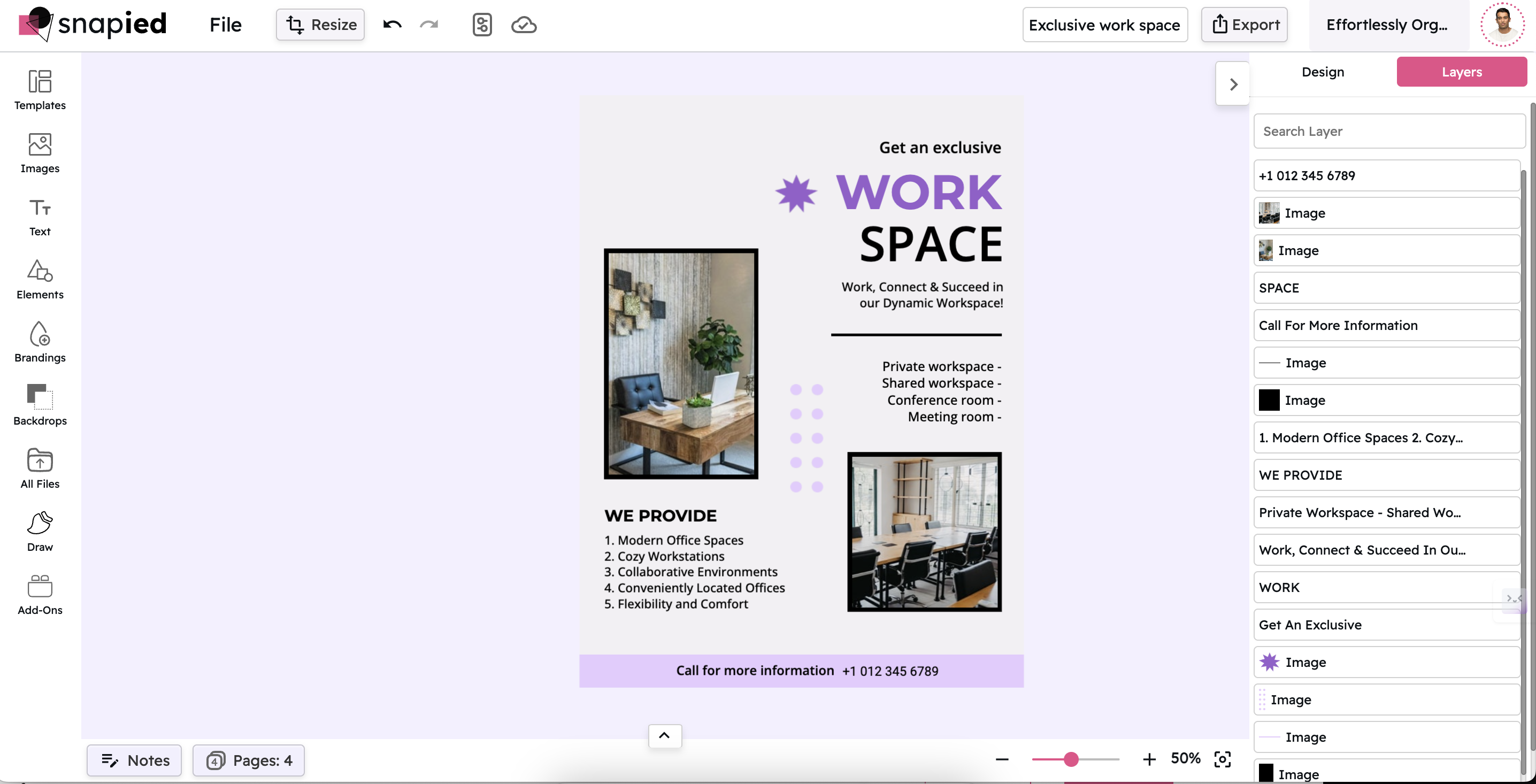Image resolution: width=1536 pixels, height=784 pixels.
Task: Click the Resize button
Action: tap(320, 25)
